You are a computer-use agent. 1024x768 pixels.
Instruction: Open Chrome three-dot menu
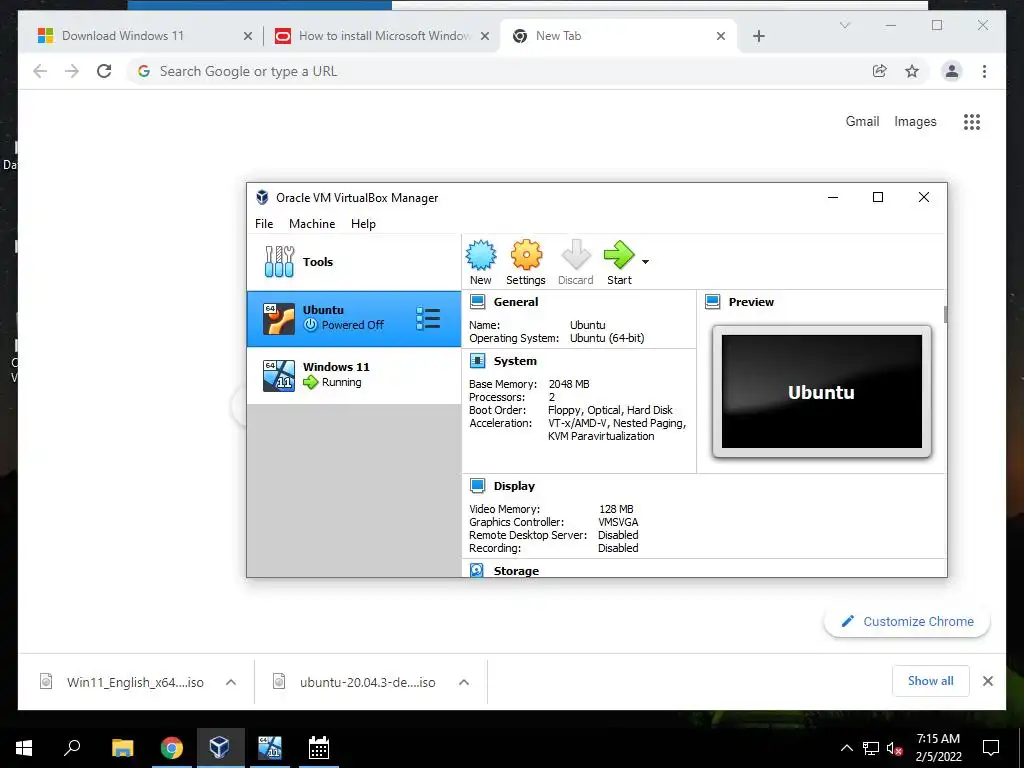[984, 71]
